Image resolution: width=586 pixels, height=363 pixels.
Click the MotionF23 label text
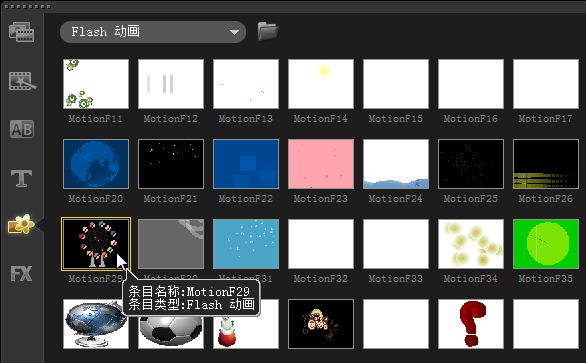click(321, 199)
